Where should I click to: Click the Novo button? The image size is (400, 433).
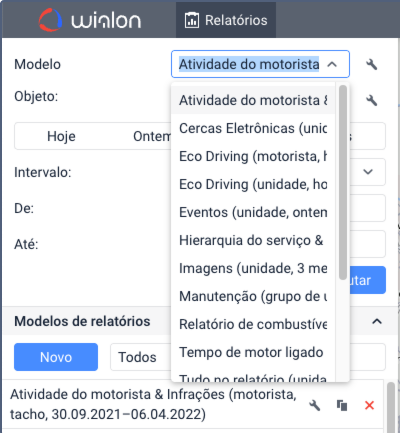point(56,357)
